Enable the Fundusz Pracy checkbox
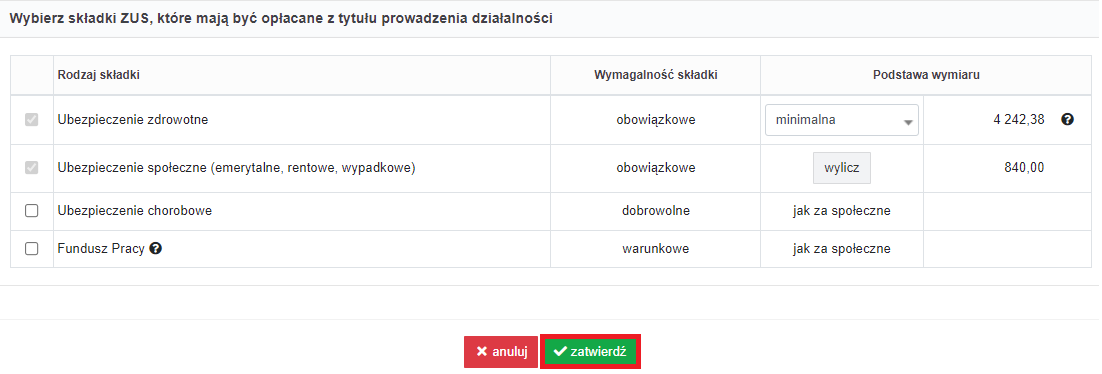The height and width of the screenshot is (374, 1102). (x=32, y=249)
